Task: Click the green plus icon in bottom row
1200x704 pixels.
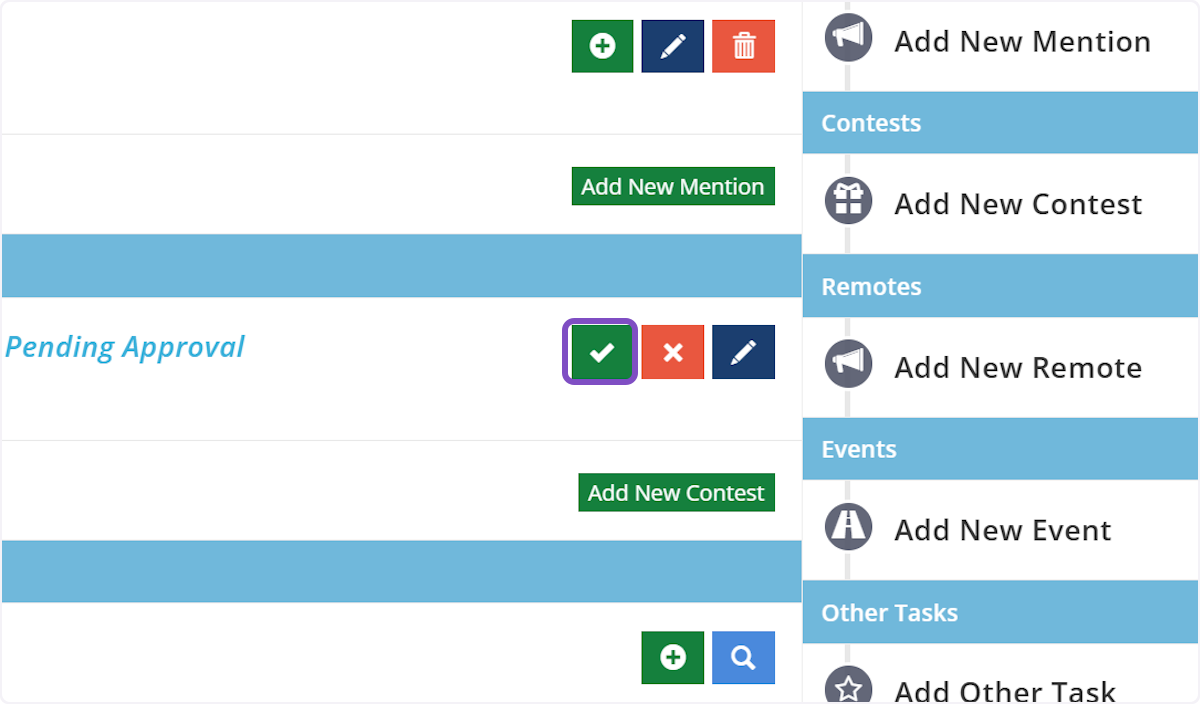Action: tap(673, 657)
